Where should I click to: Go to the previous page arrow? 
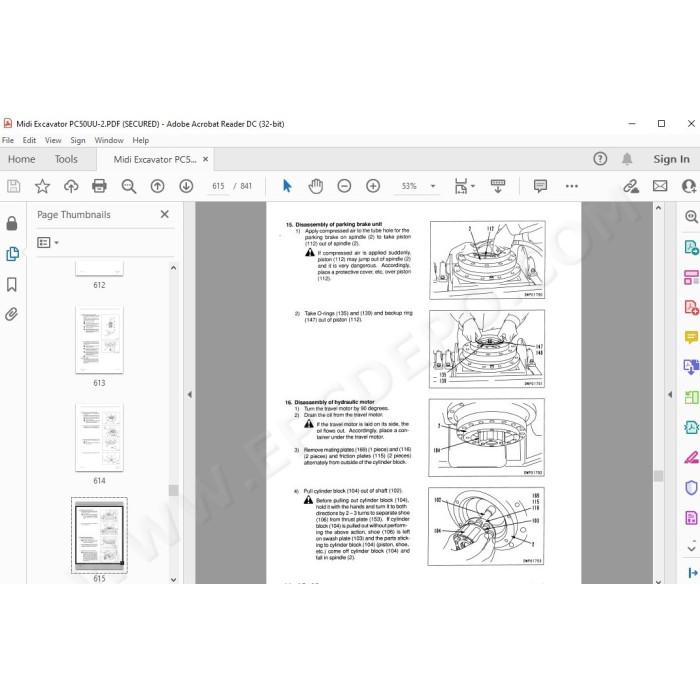pos(157,186)
